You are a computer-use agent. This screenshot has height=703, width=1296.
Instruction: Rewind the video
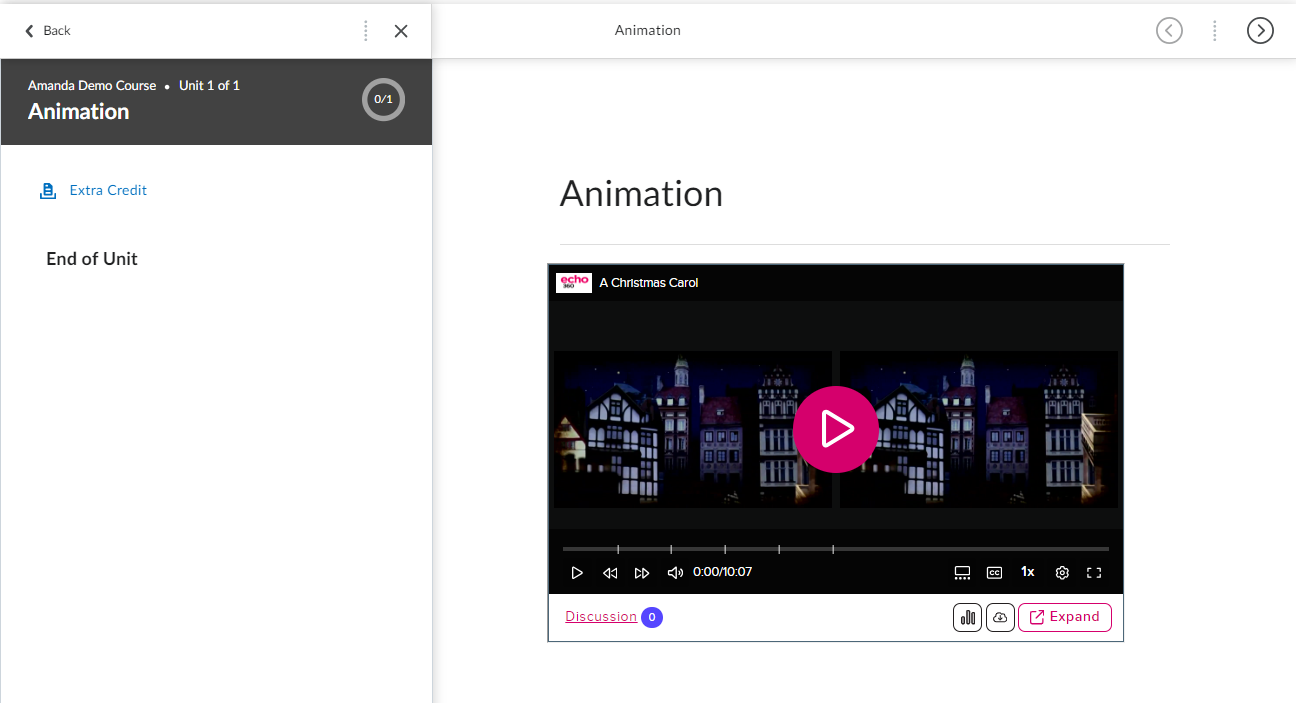coord(610,573)
